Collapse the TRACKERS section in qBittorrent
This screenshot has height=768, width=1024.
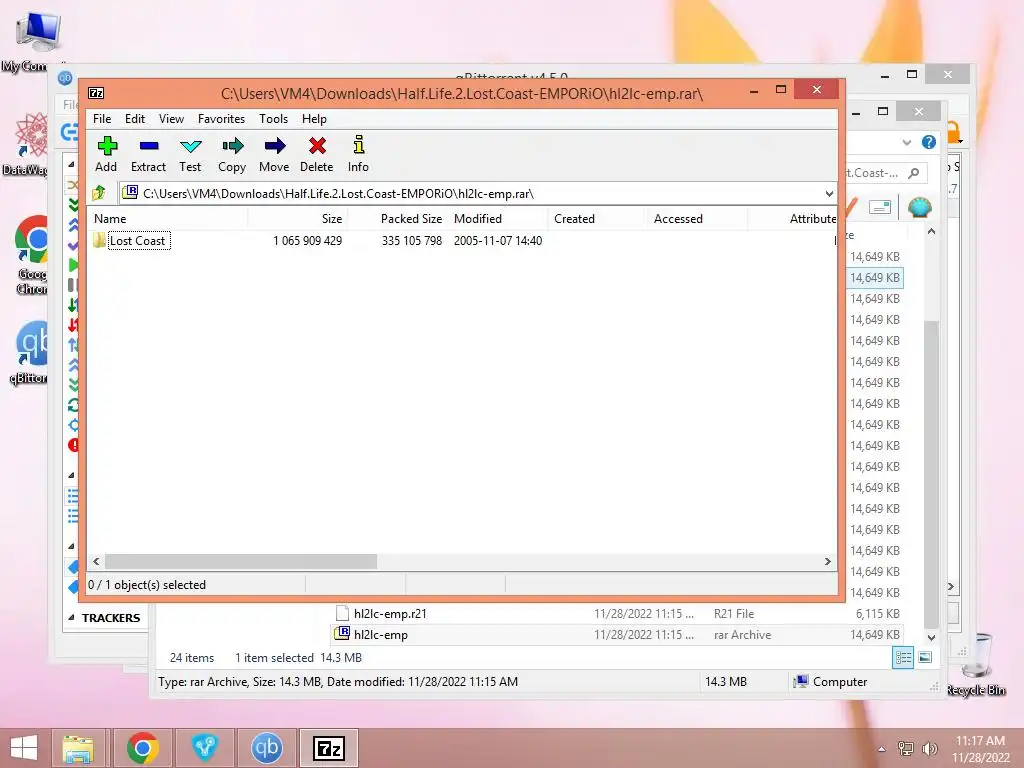pyautogui.click(x=71, y=618)
